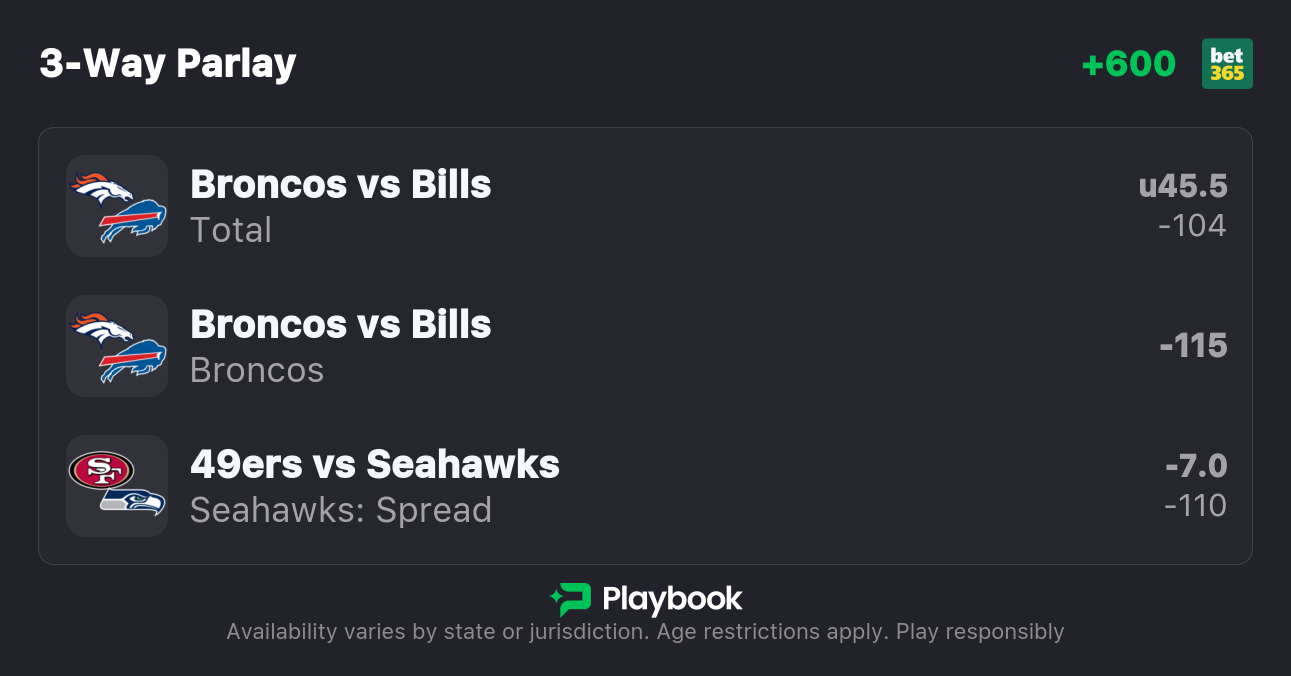Click the bet365 sportsbook logo
Viewport: 1291px width, 676px height.
[1227, 64]
